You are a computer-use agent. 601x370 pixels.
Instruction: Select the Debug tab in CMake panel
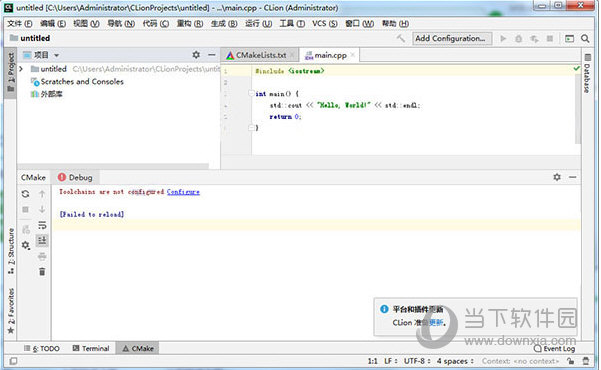click(x=75, y=178)
